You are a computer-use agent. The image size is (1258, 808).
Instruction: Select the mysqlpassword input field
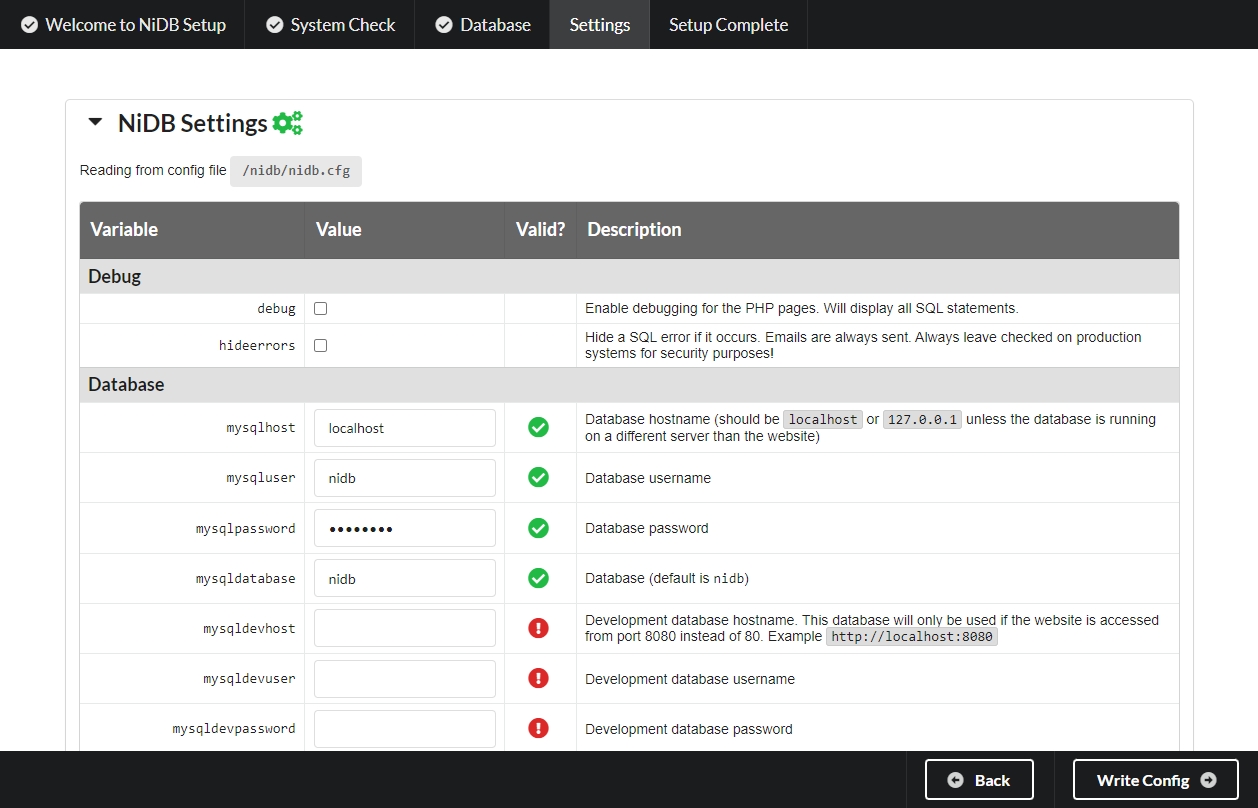point(404,528)
